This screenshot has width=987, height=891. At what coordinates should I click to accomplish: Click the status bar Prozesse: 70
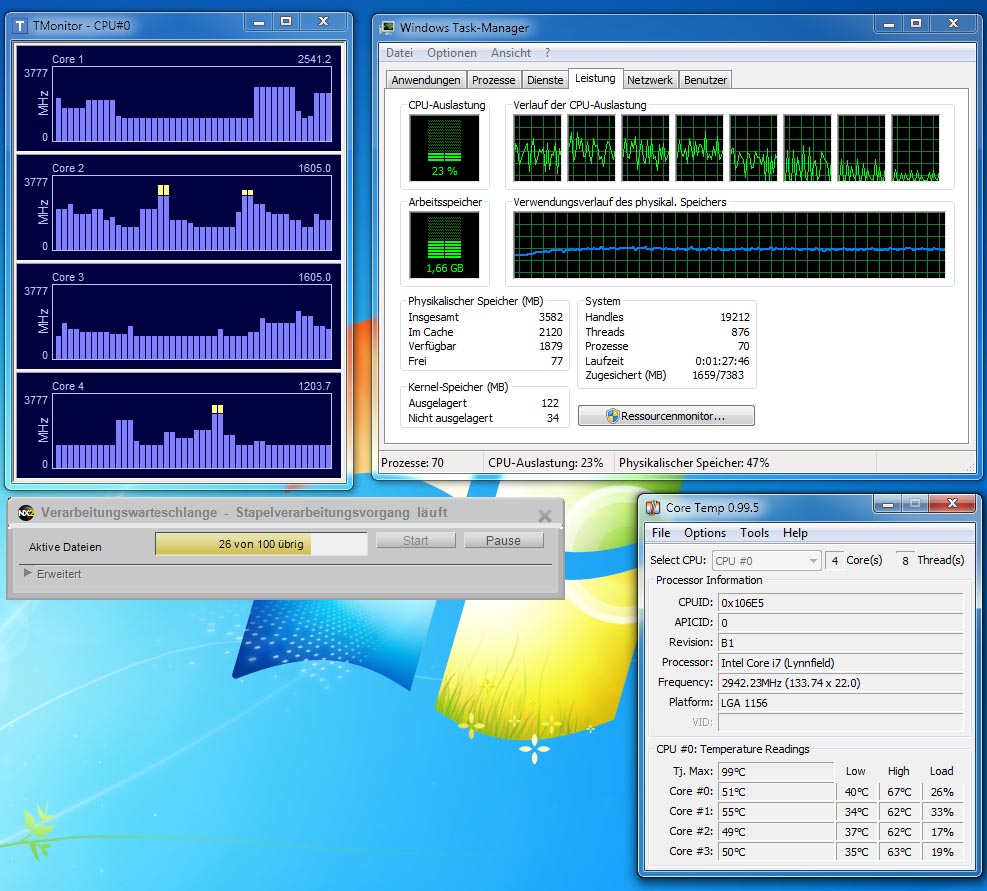[x=412, y=463]
